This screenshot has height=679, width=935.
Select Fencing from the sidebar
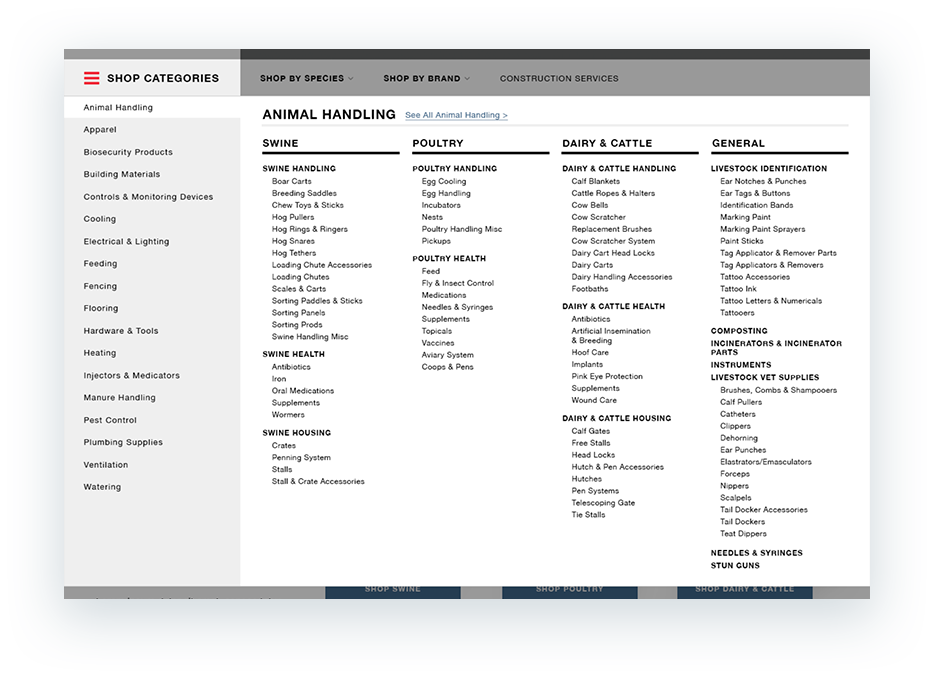click(102, 285)
